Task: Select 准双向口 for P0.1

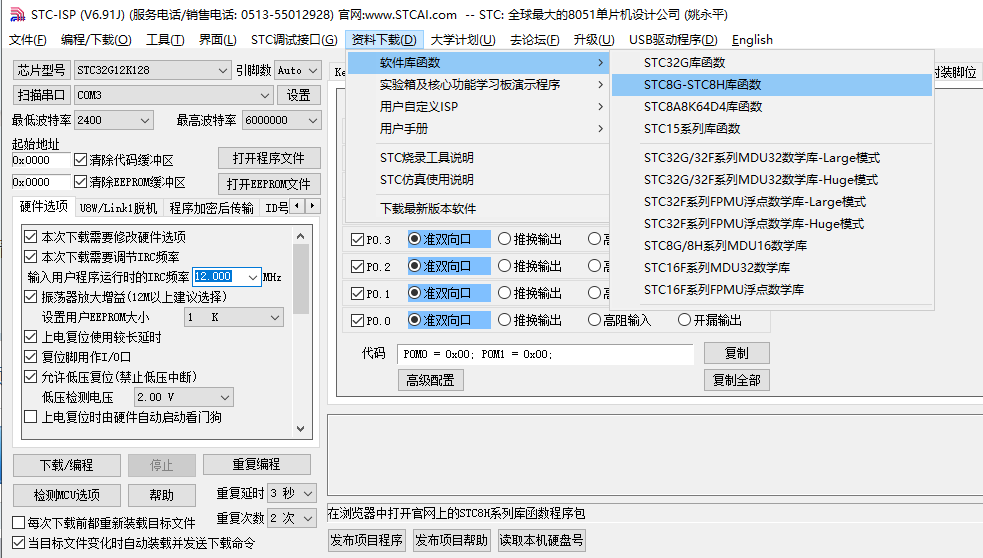Action: click(414, 293)
